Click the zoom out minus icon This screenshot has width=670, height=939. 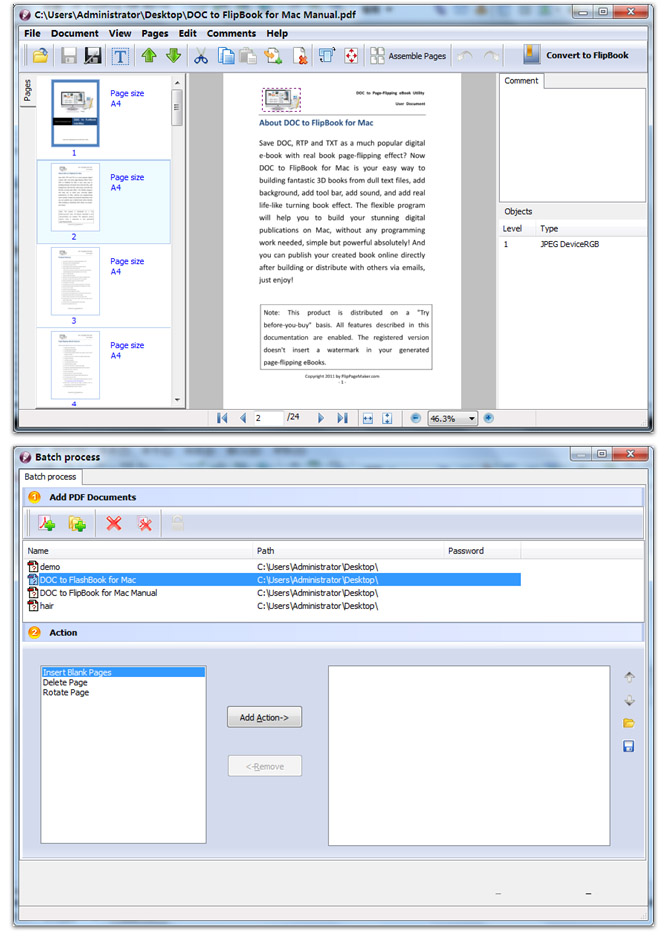[x=416, y=418]
